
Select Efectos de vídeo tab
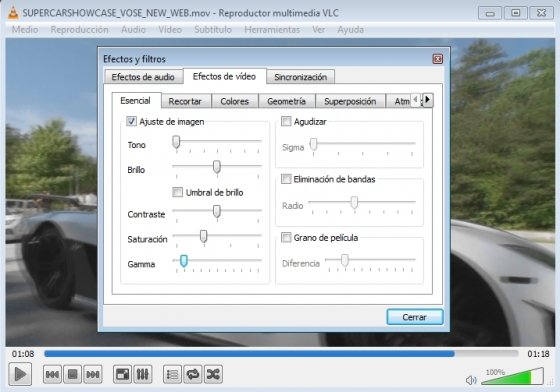[224, 76]
